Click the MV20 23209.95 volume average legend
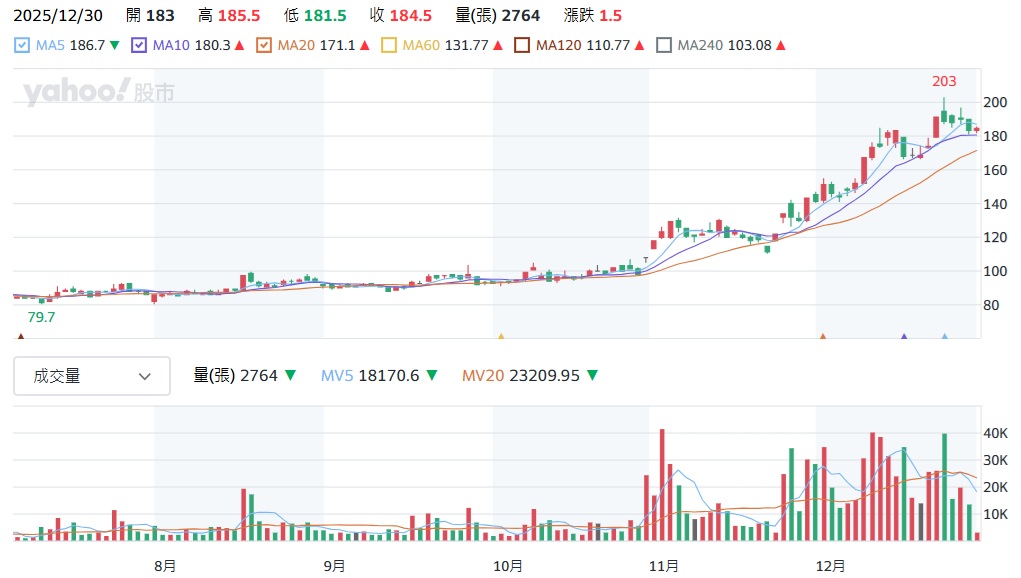The width and height of the screenshot is (1021, 578). (529, 376)
